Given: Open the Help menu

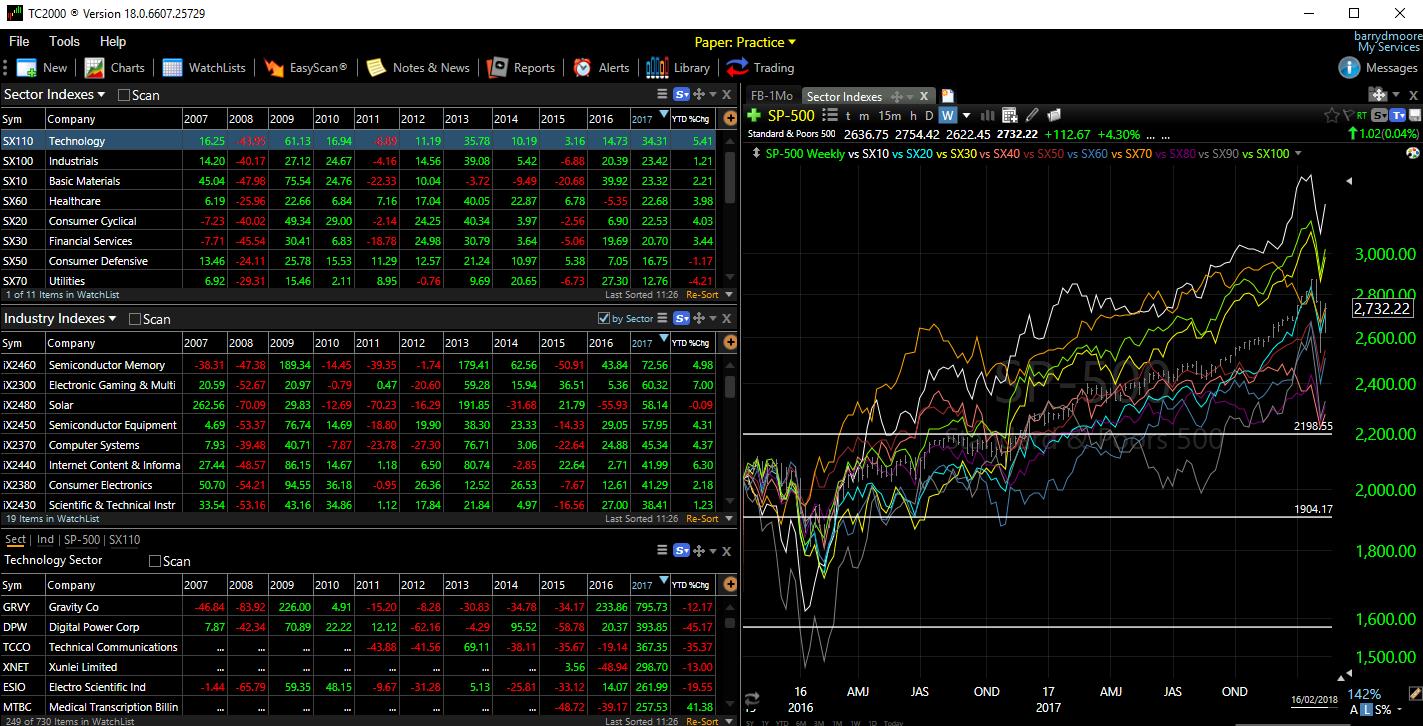Looking at the screenshot, I should [113, 41].
